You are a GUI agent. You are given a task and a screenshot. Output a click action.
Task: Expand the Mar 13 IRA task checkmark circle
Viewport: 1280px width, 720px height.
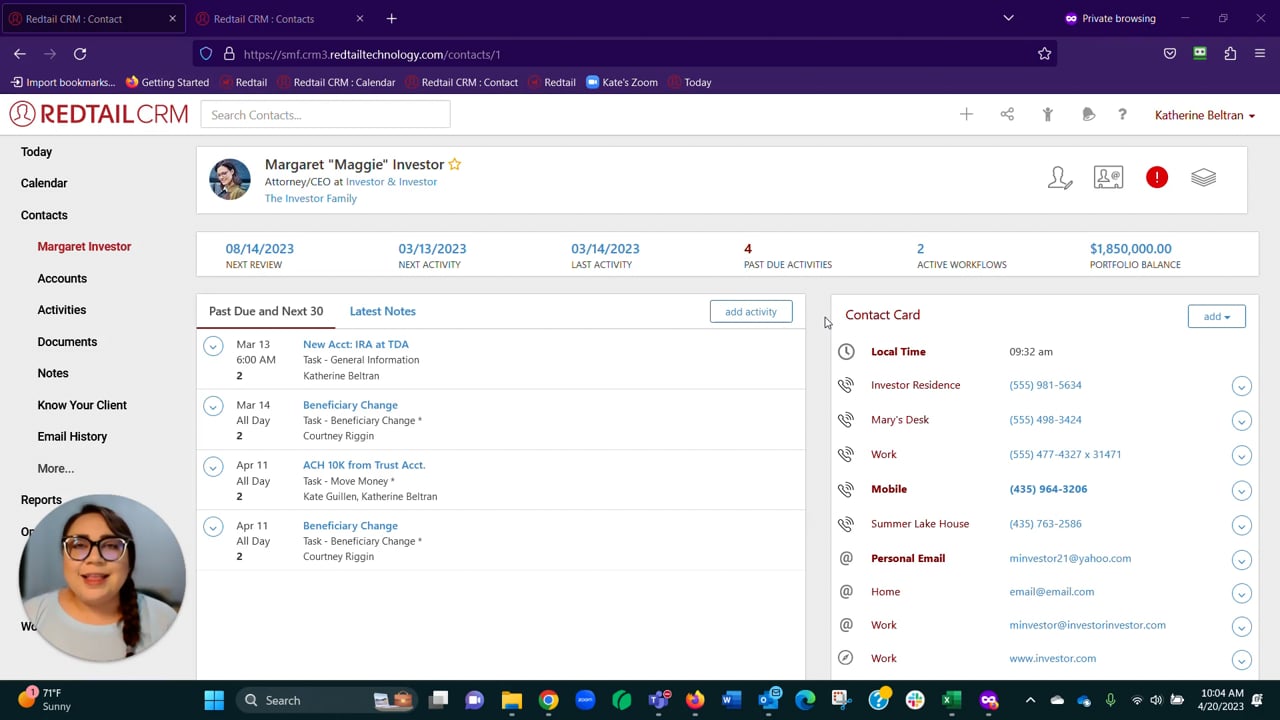(x=212, y=345)
